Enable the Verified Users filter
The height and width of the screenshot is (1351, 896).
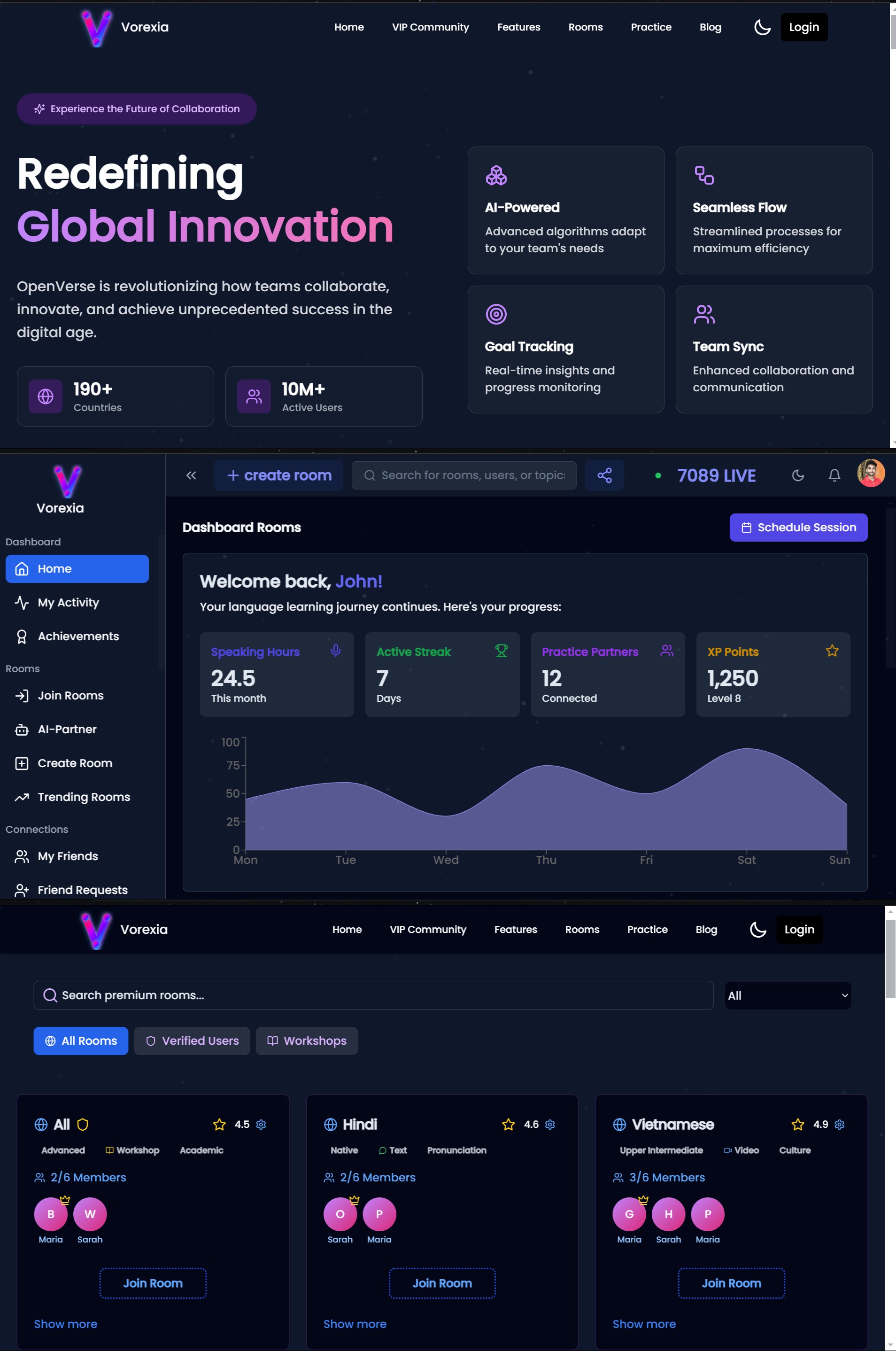pos(192,1040)
